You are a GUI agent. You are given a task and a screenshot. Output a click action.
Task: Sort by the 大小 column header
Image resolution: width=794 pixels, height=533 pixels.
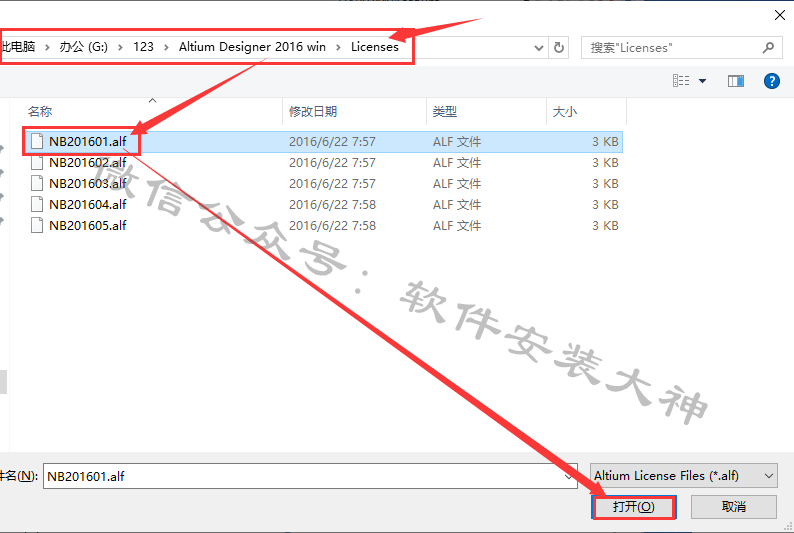click(x=586, y=111)
